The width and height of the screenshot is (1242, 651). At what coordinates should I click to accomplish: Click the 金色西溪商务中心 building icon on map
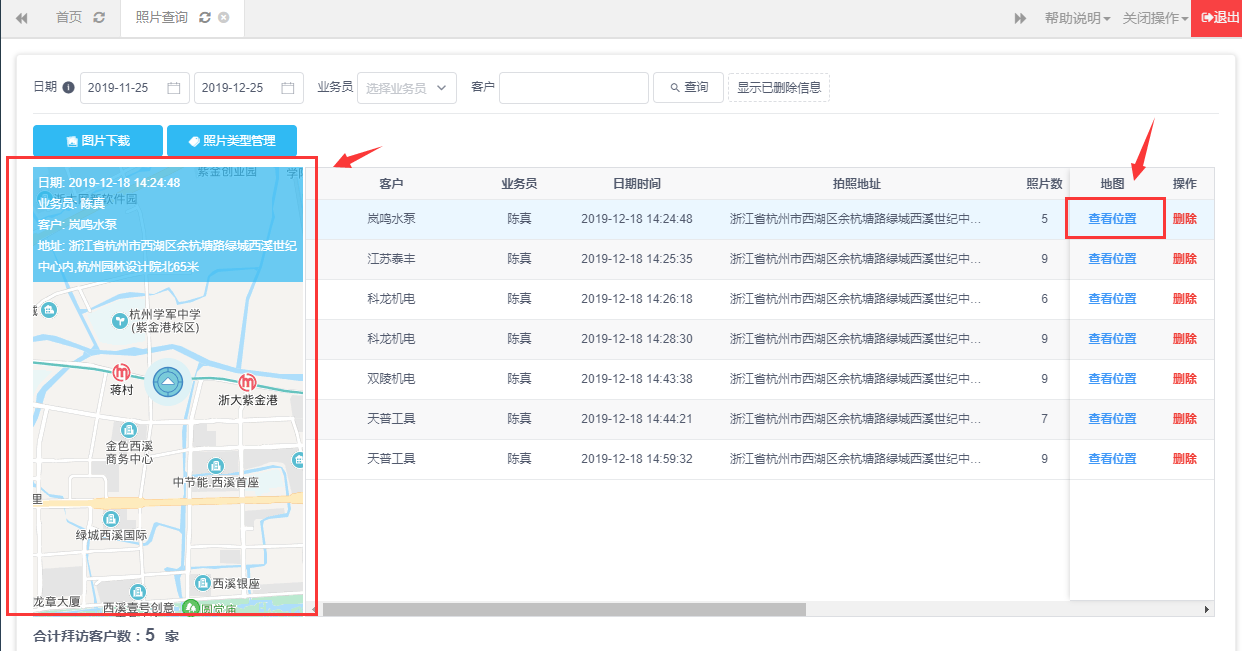pos(129,429)
